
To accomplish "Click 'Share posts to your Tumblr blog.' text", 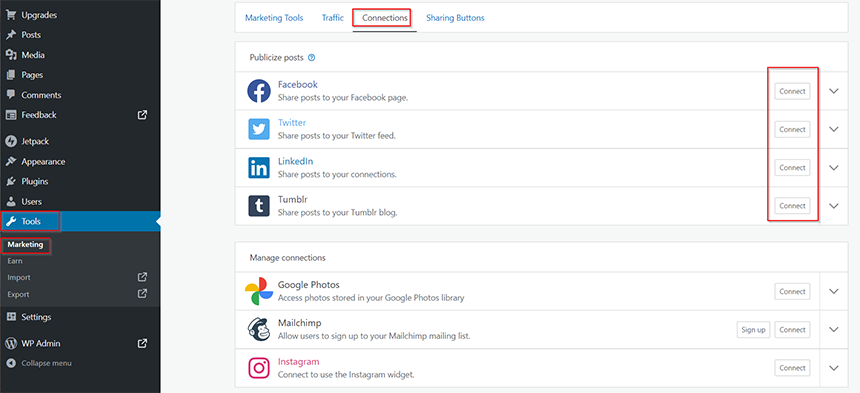I will [337, 212].
